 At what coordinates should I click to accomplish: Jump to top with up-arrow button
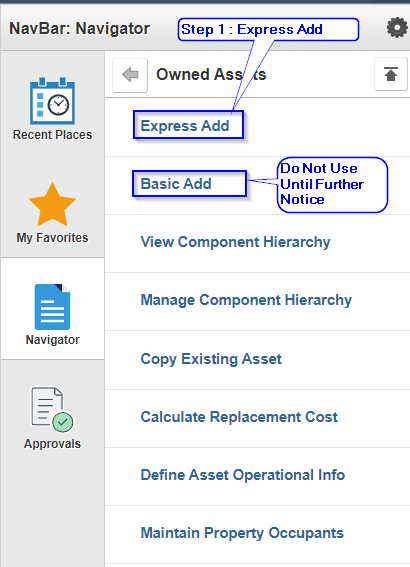click(x=391, y=74)
